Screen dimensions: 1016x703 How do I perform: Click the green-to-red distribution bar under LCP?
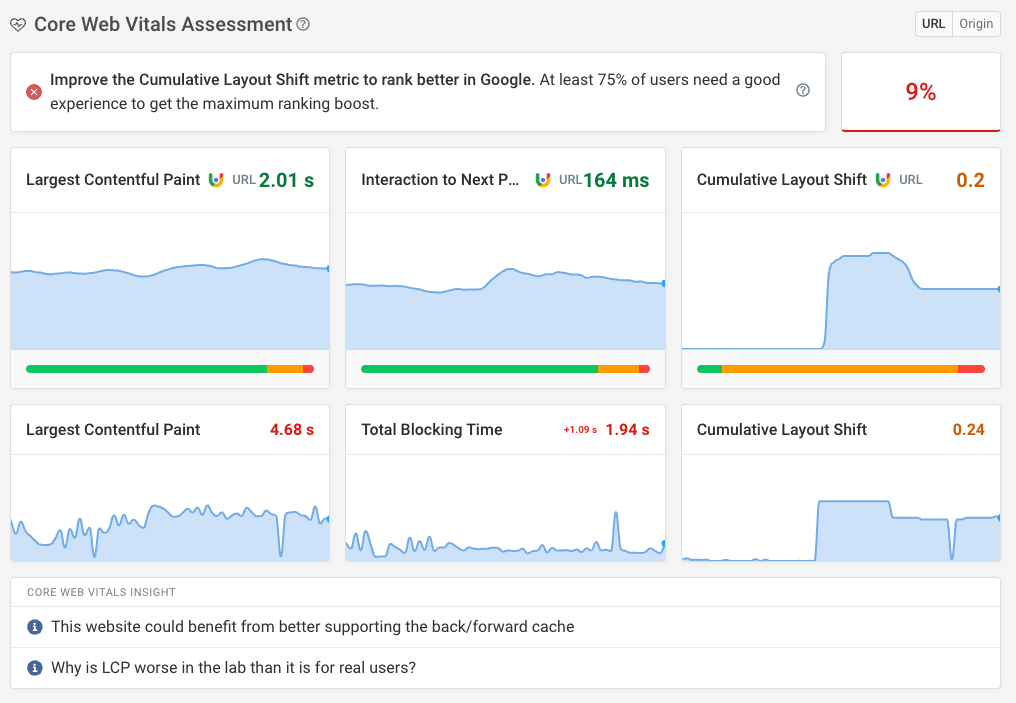[x=170, y=368]
